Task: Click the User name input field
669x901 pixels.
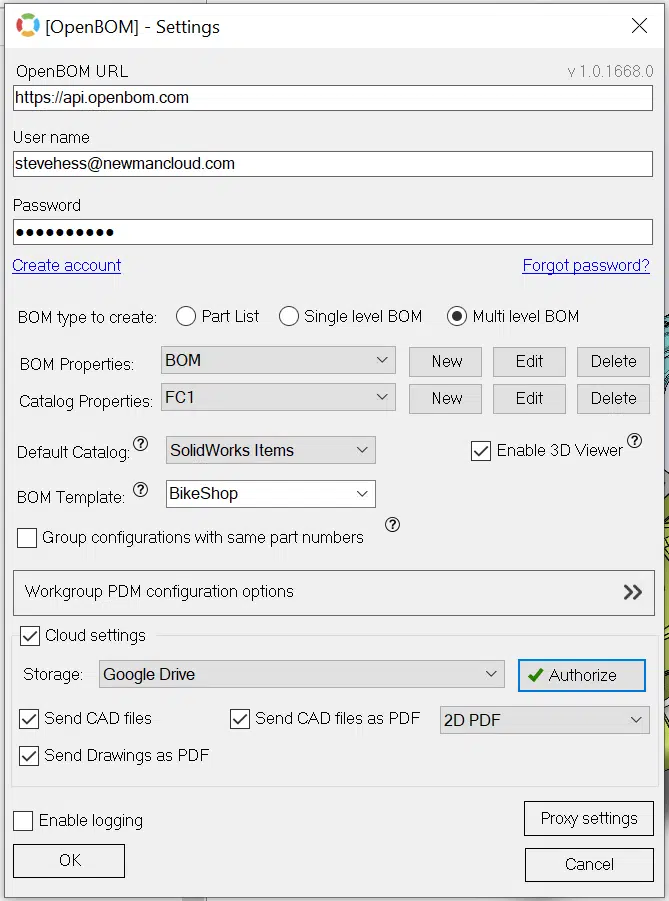Action: coord(333,164)
